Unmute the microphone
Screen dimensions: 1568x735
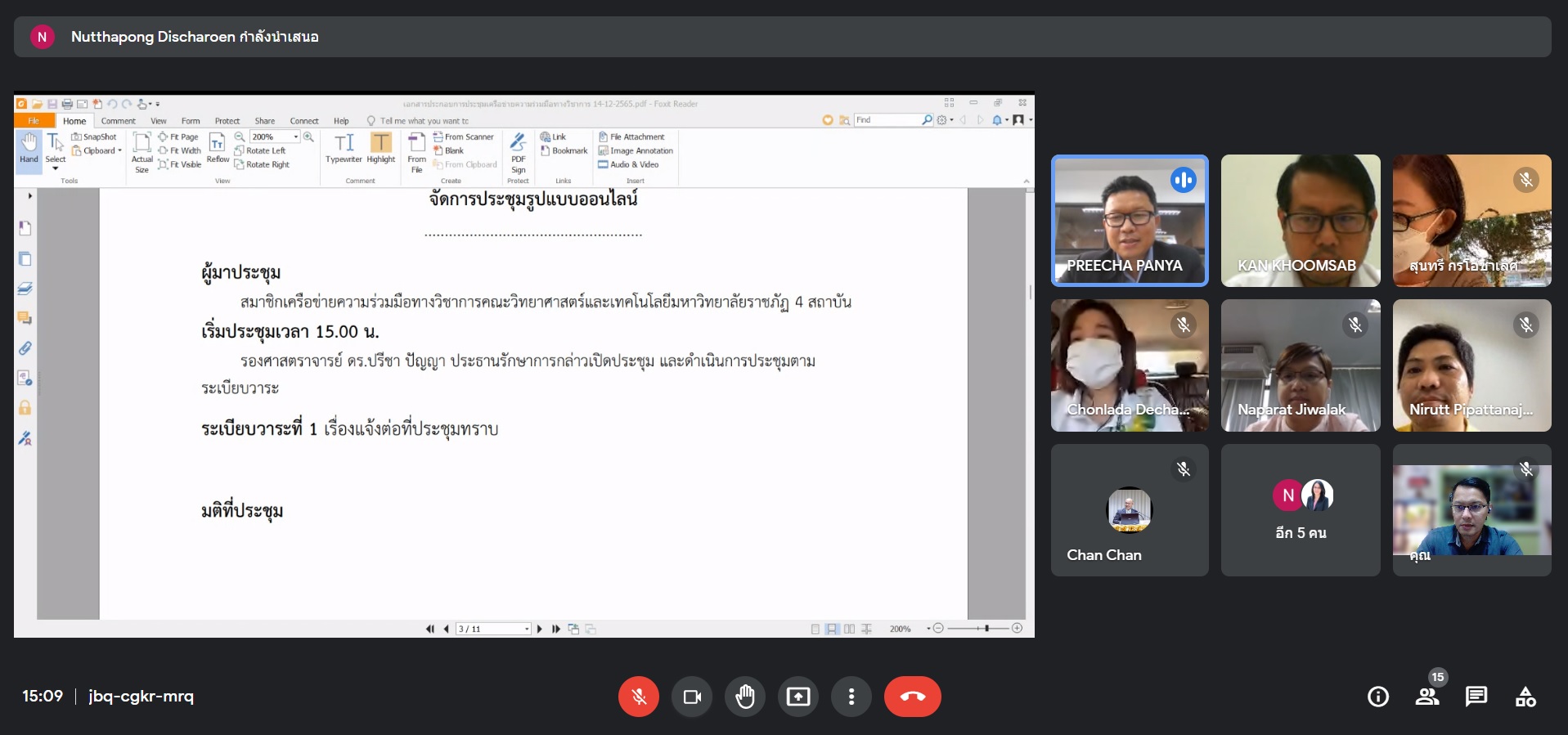(639, 697)
